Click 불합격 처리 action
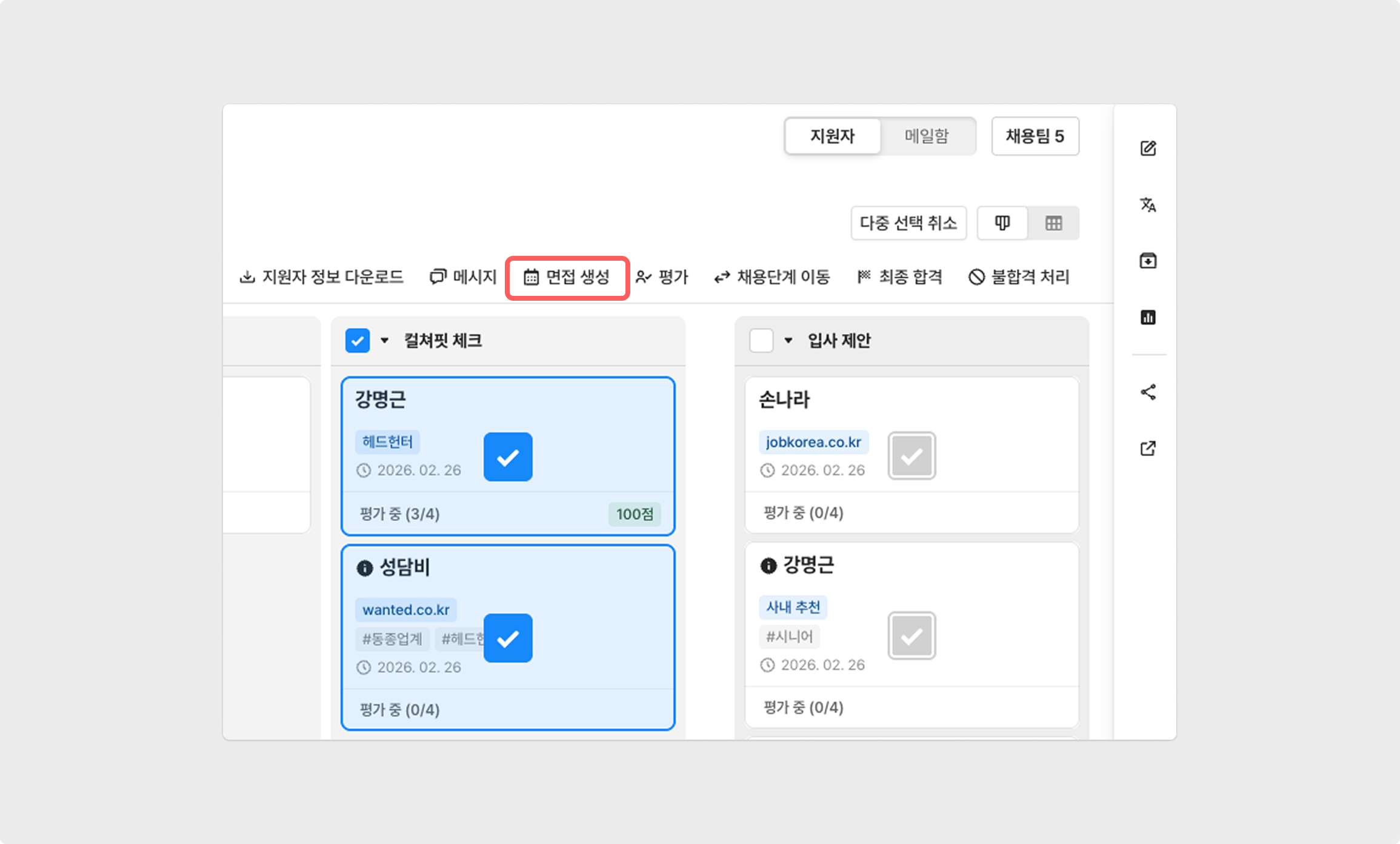Screen dimensions: 1400x844 point(1019,277)
